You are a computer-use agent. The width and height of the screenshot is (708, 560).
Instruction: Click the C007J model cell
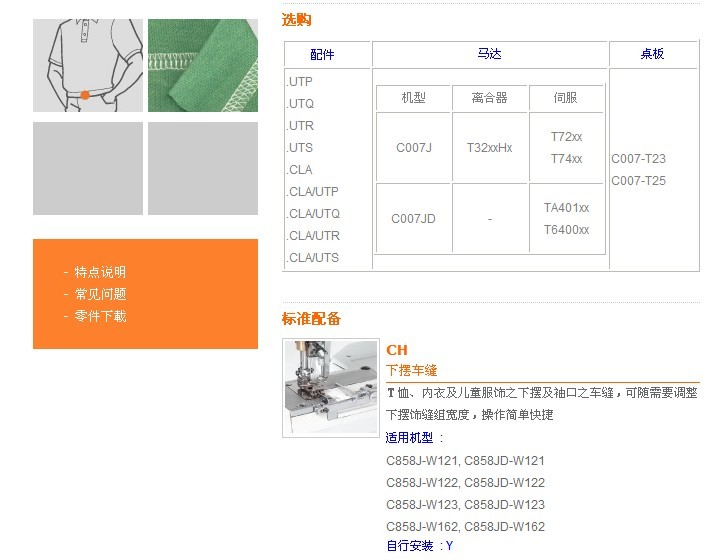[414, 148]
